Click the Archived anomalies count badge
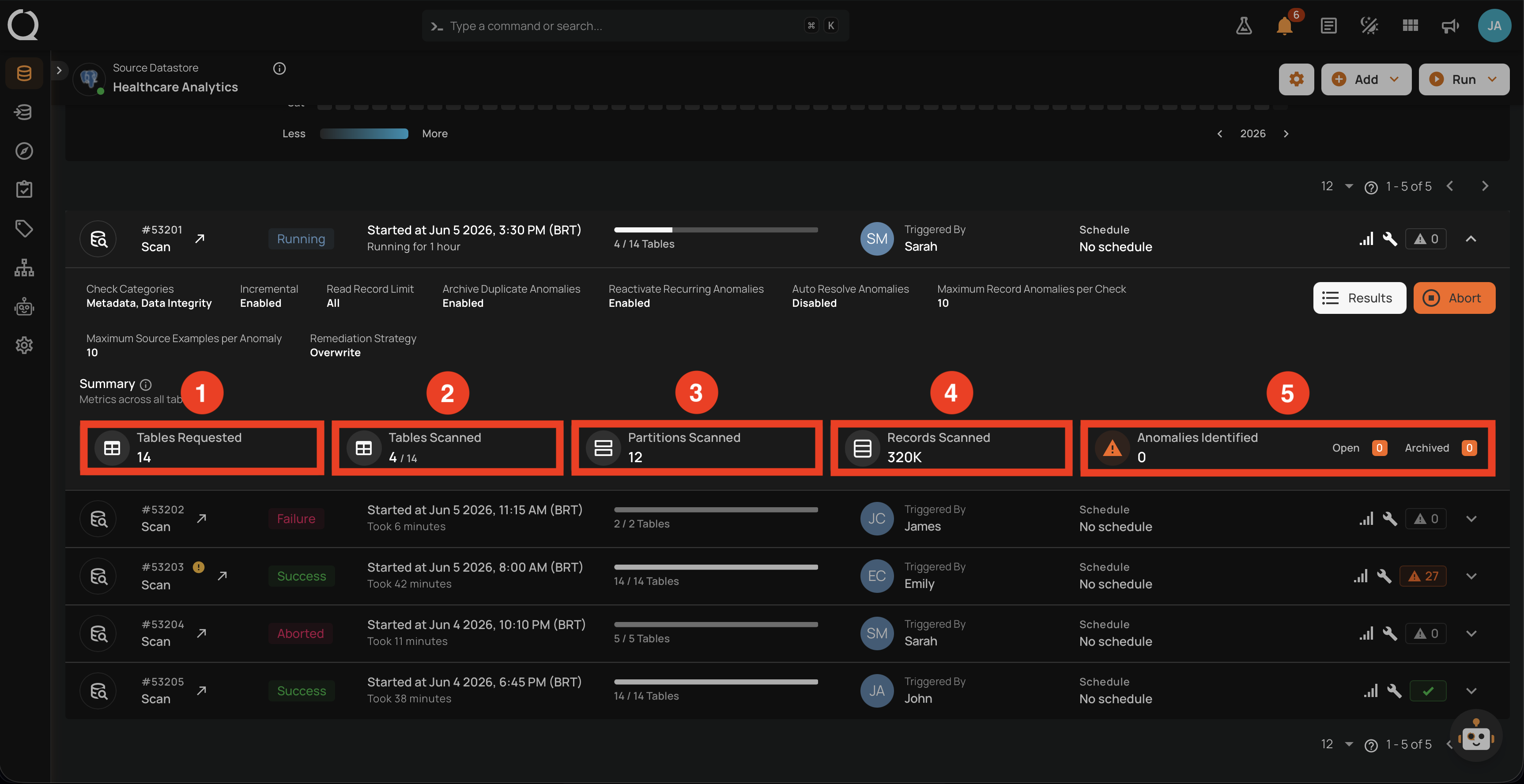Screen dimensions: 1524x784 pos(1470,448)
